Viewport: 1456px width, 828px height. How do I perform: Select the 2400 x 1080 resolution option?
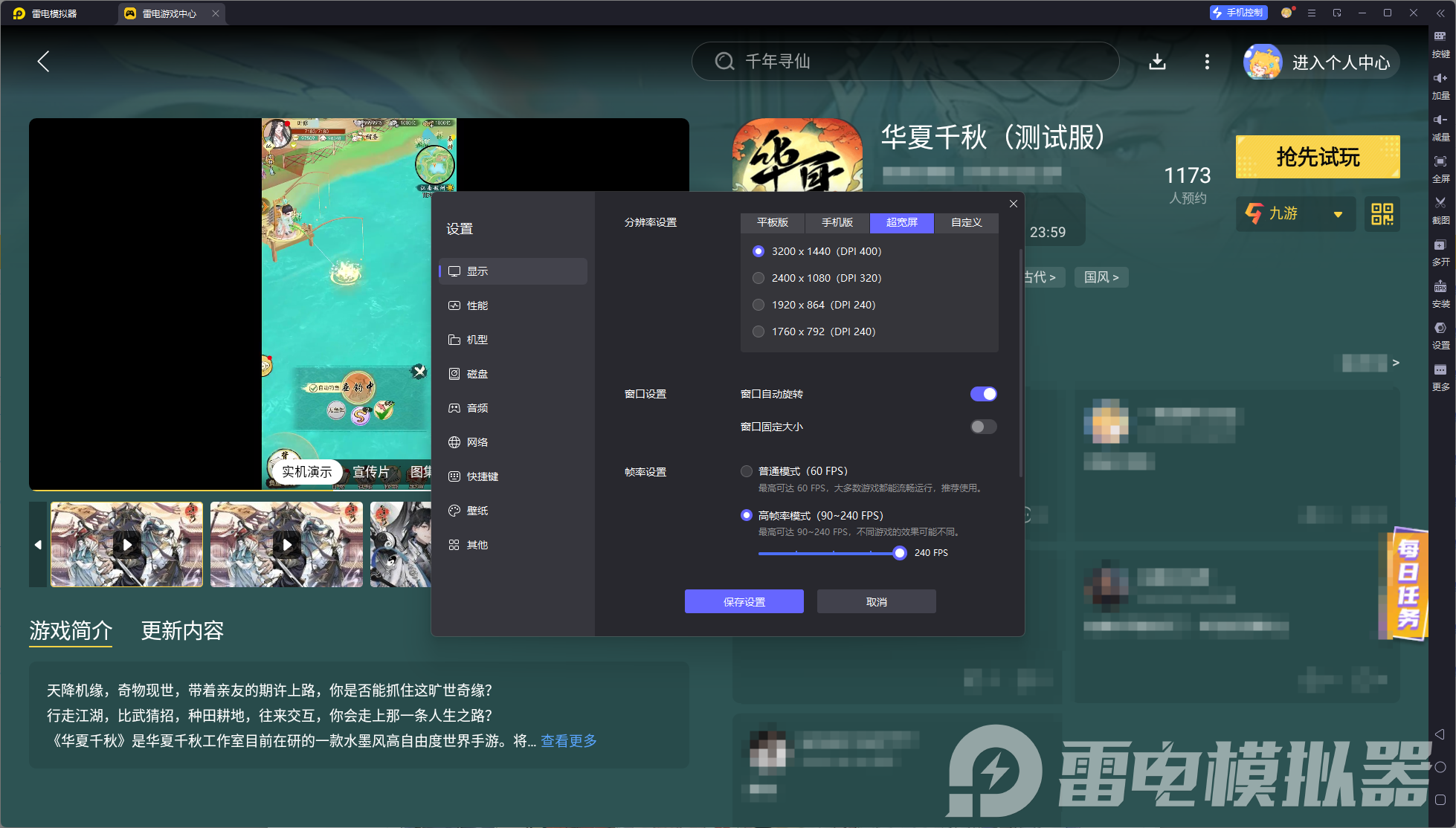758,277
